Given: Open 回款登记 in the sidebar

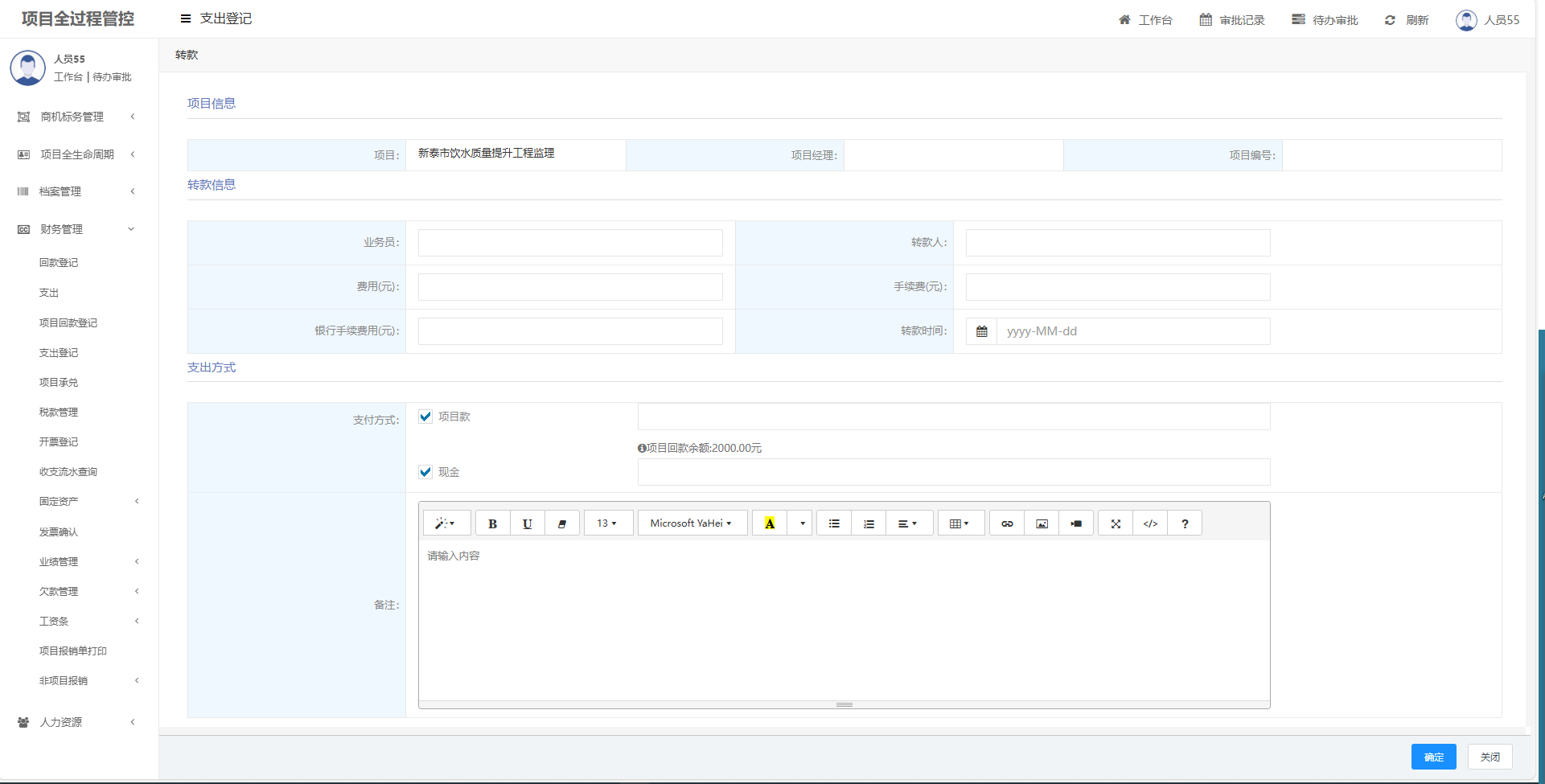Looking at the screenshot, I should [x=59, y=263].
